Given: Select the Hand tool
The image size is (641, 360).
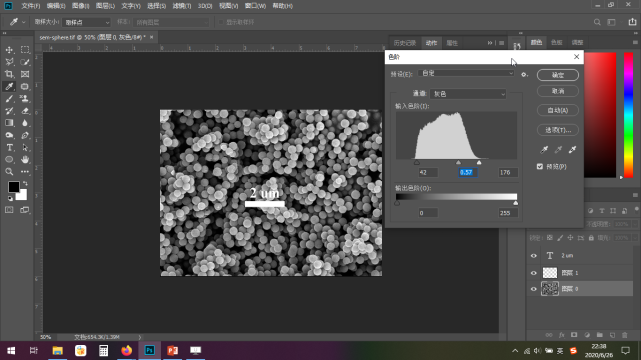Looking at the screenshot, I should click(x=25, y=160).
